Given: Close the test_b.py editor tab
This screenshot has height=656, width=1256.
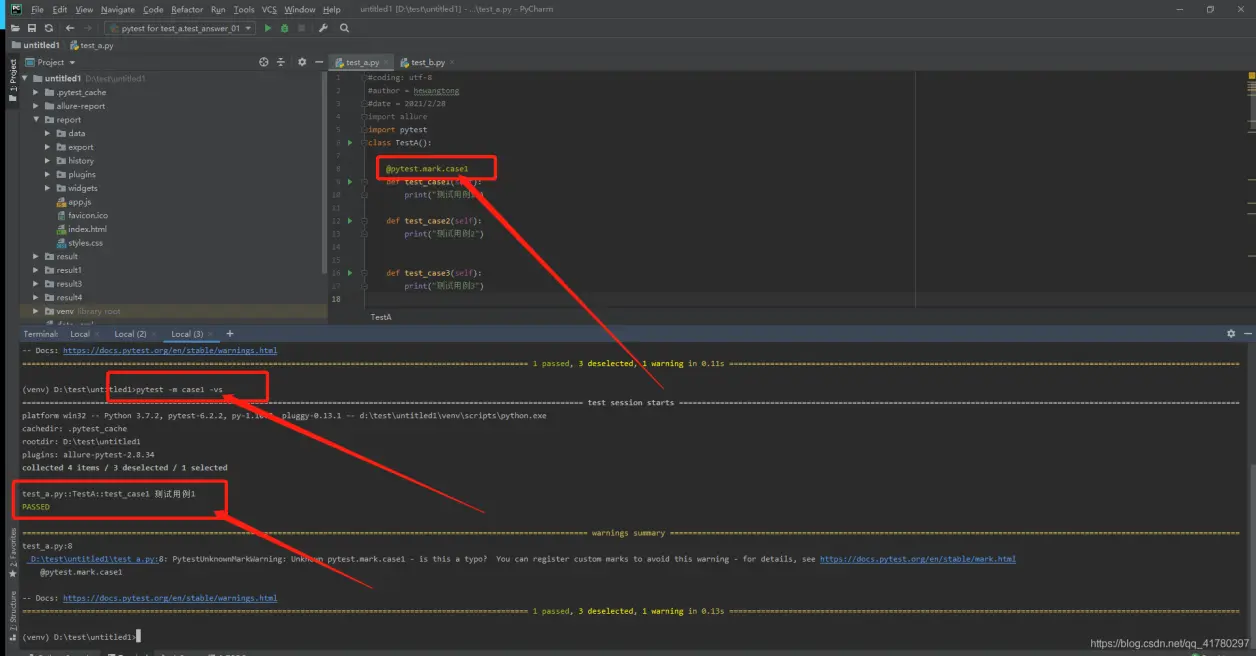Looking at the screenshot, I should pyautogui.click(x=454, y=62).
